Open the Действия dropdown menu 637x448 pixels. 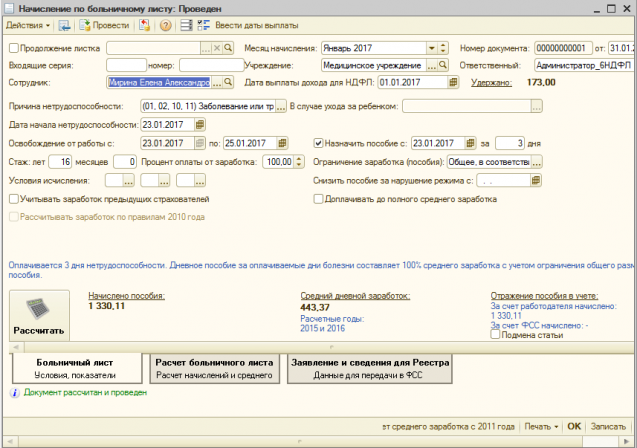26,24
